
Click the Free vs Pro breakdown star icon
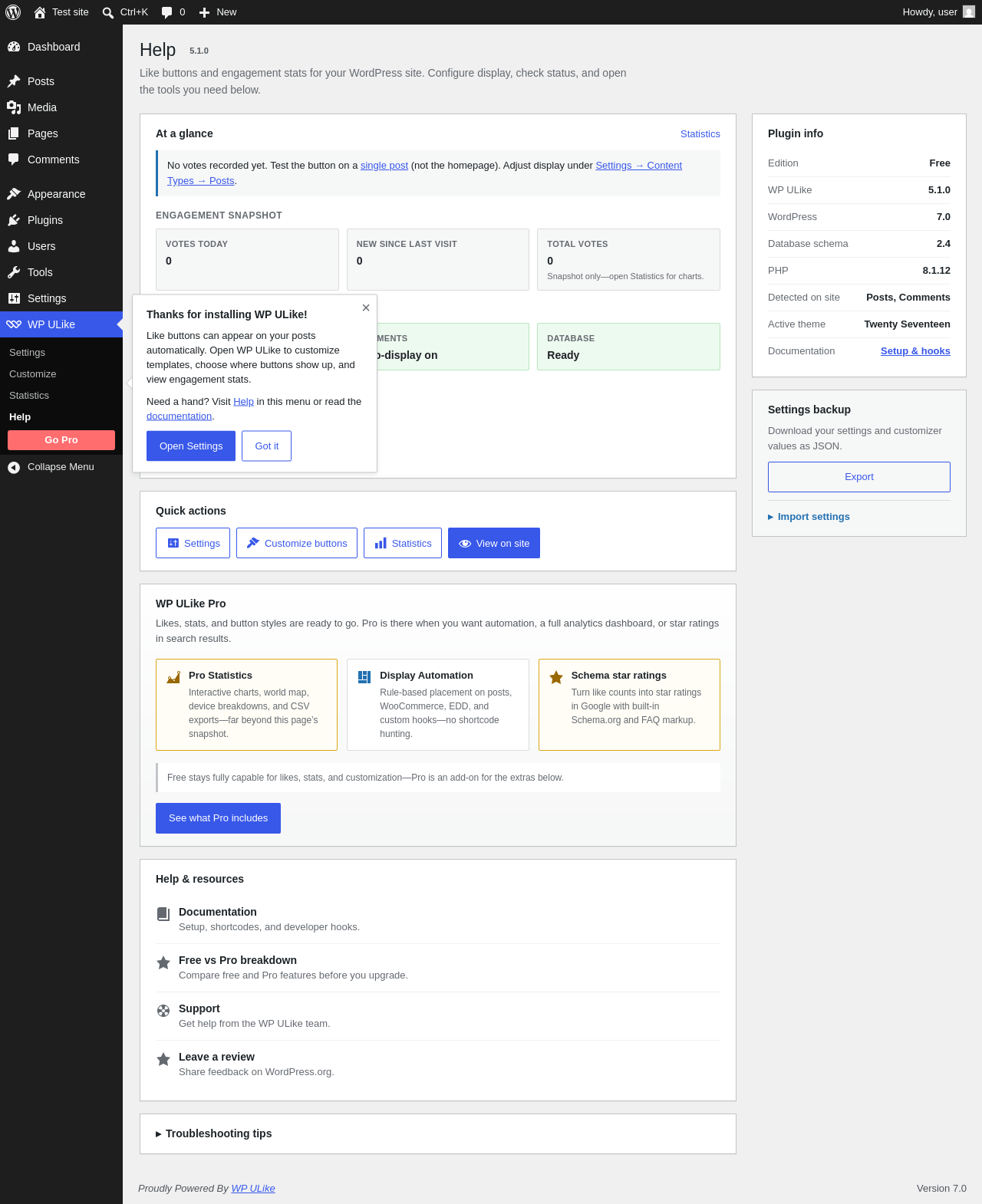pyautogui.click(x=163, y=962)
